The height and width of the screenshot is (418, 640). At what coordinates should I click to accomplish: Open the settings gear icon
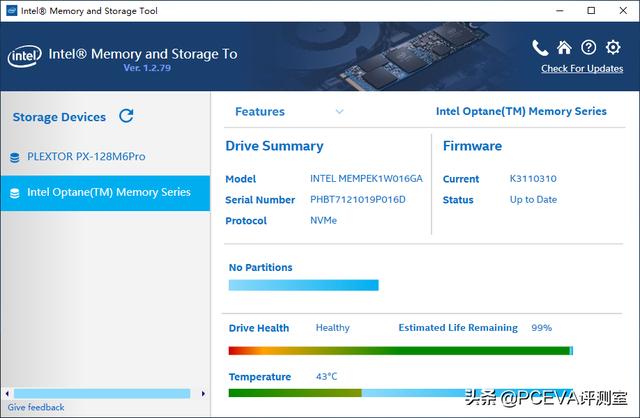613,48
